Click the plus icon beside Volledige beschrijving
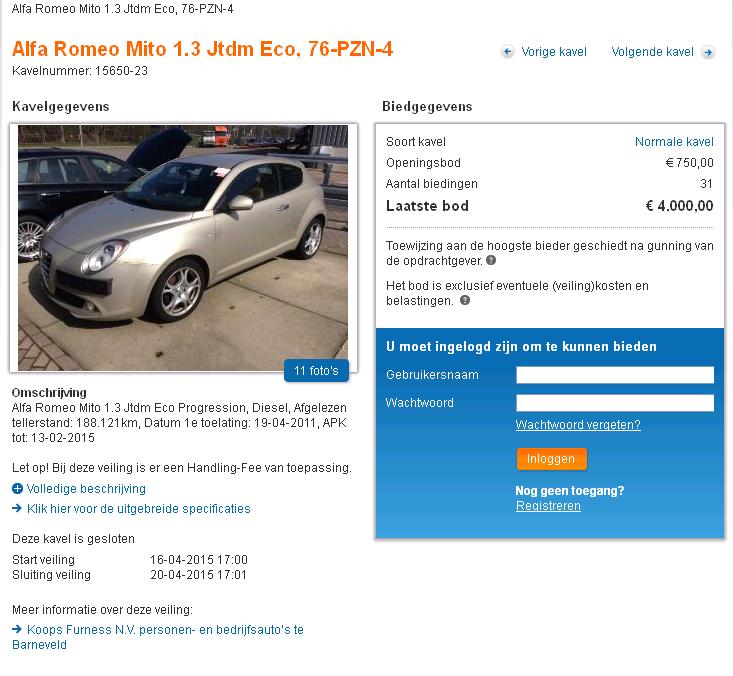The height and width of the screenshot is (676, 733). pyautogui.click(x=17, y=489)
